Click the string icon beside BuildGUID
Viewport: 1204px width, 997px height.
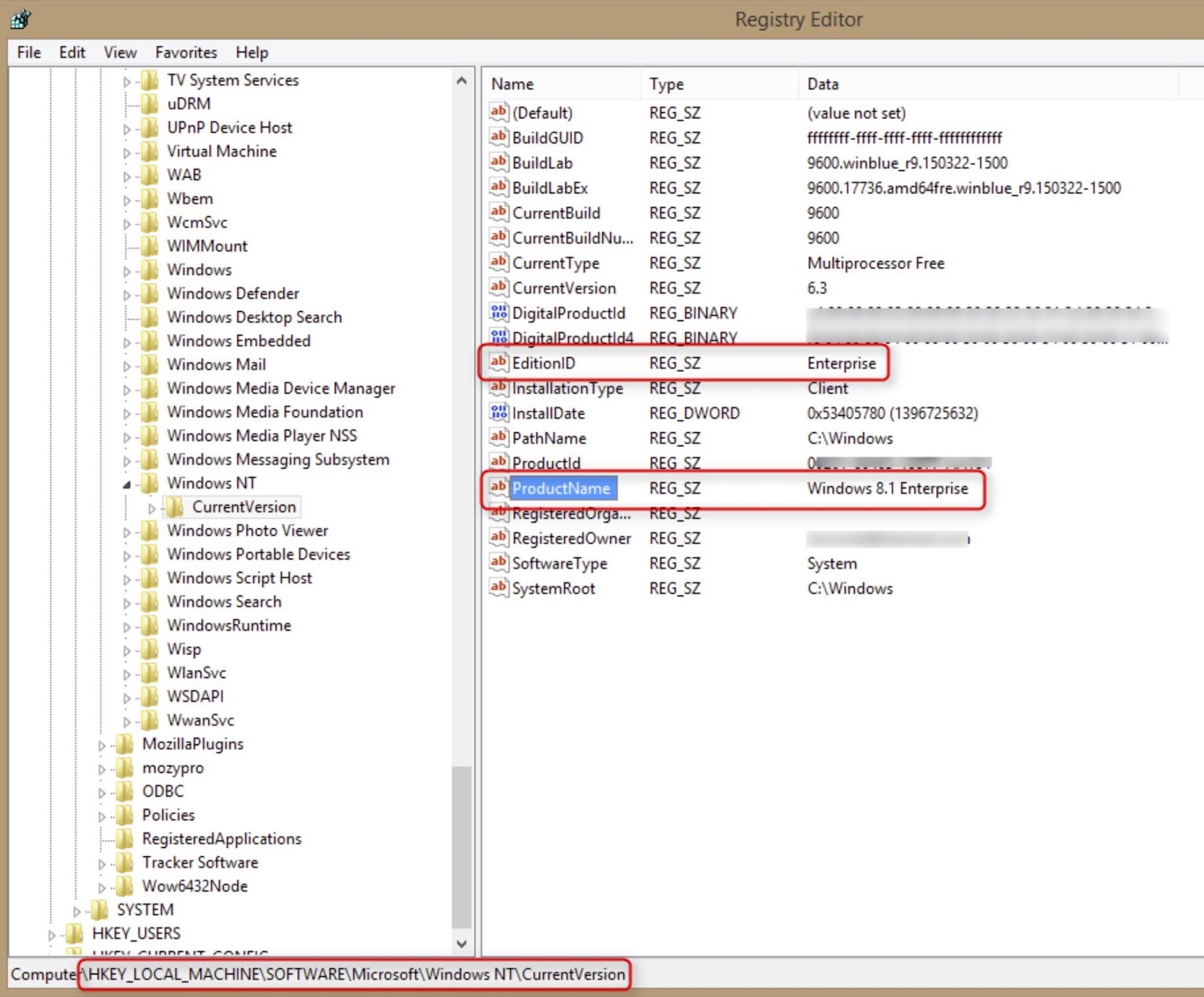coord(499,137)
